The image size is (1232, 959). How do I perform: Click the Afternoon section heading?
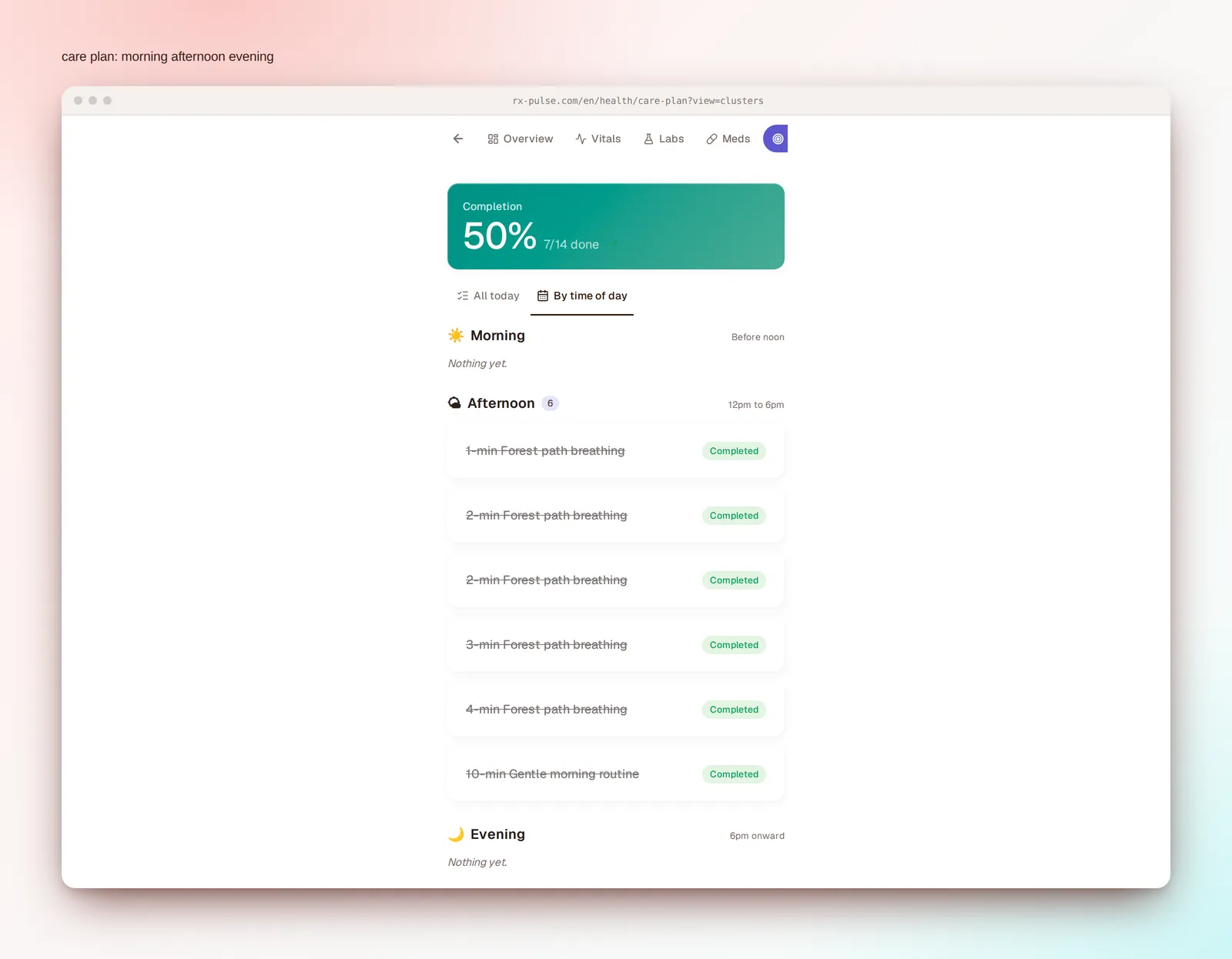(500, 403)
